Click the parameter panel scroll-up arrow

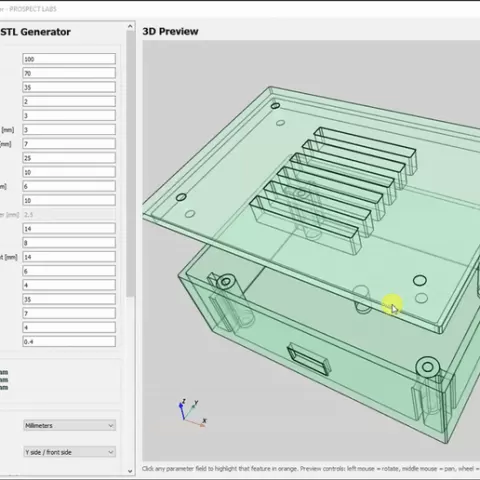point(130,26)
